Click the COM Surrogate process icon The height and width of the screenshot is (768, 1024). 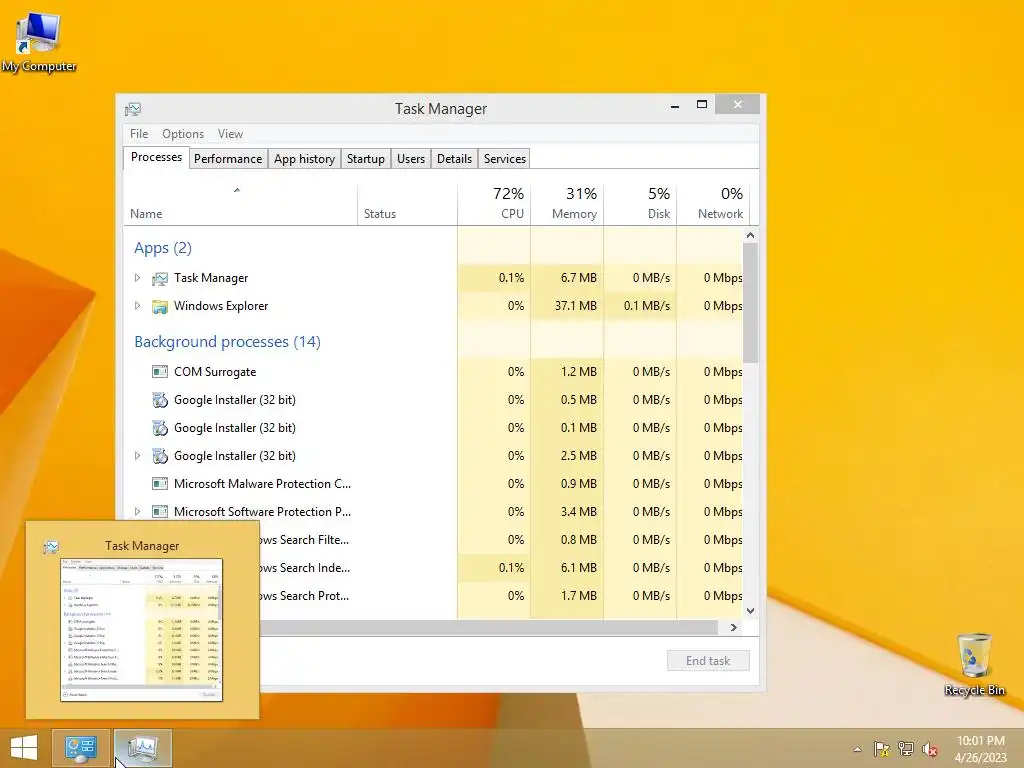click(x=160, y=372)
